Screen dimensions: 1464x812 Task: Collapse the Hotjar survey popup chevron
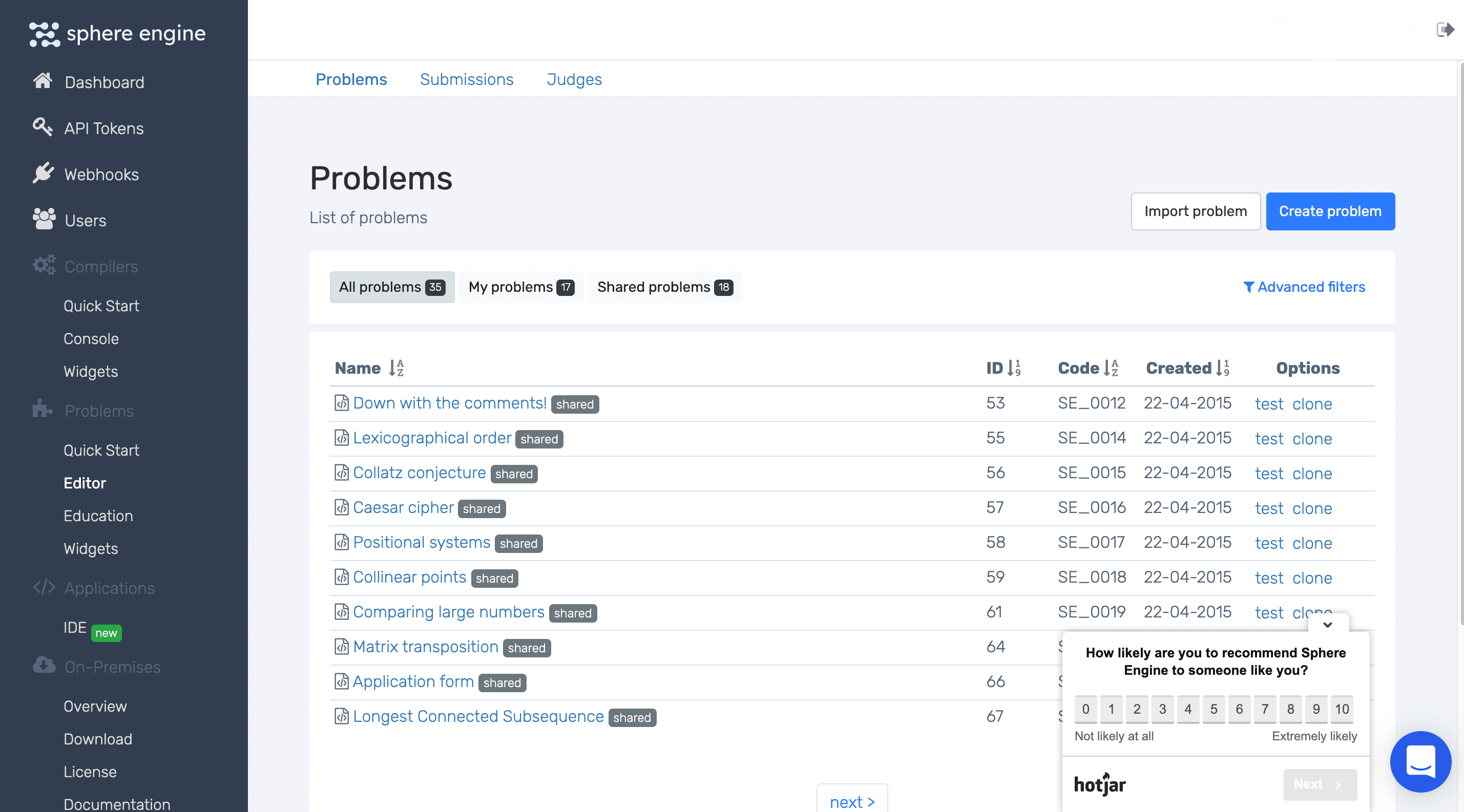click(1328, 625)
